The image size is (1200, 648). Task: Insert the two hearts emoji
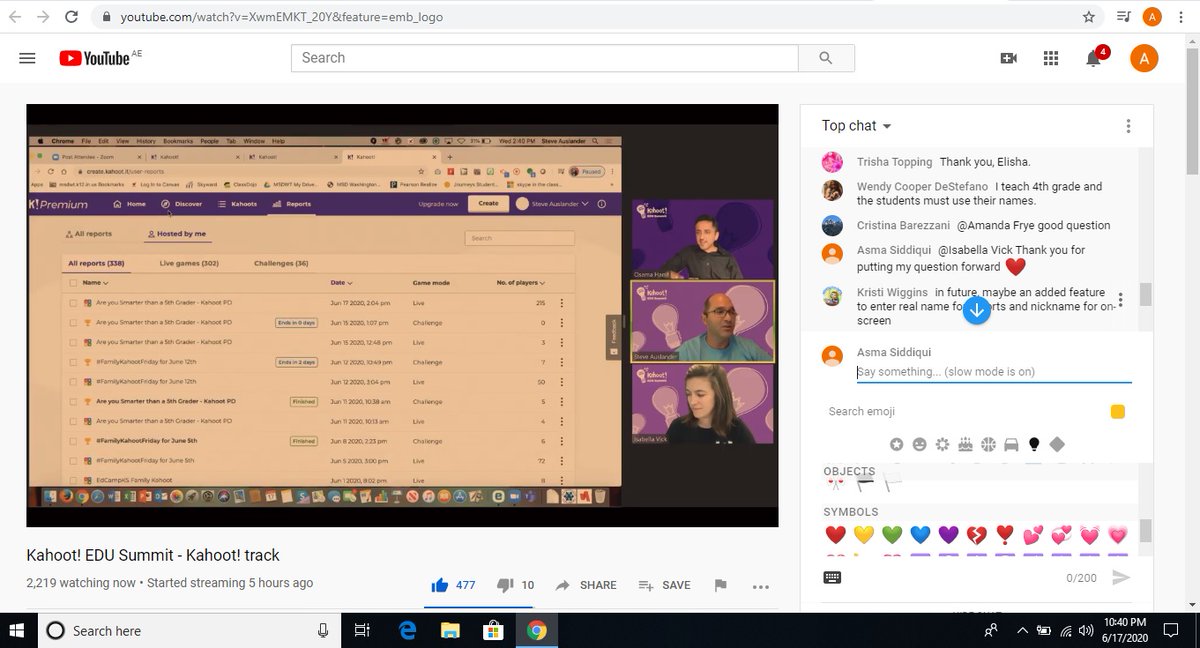pos(1033,535)
